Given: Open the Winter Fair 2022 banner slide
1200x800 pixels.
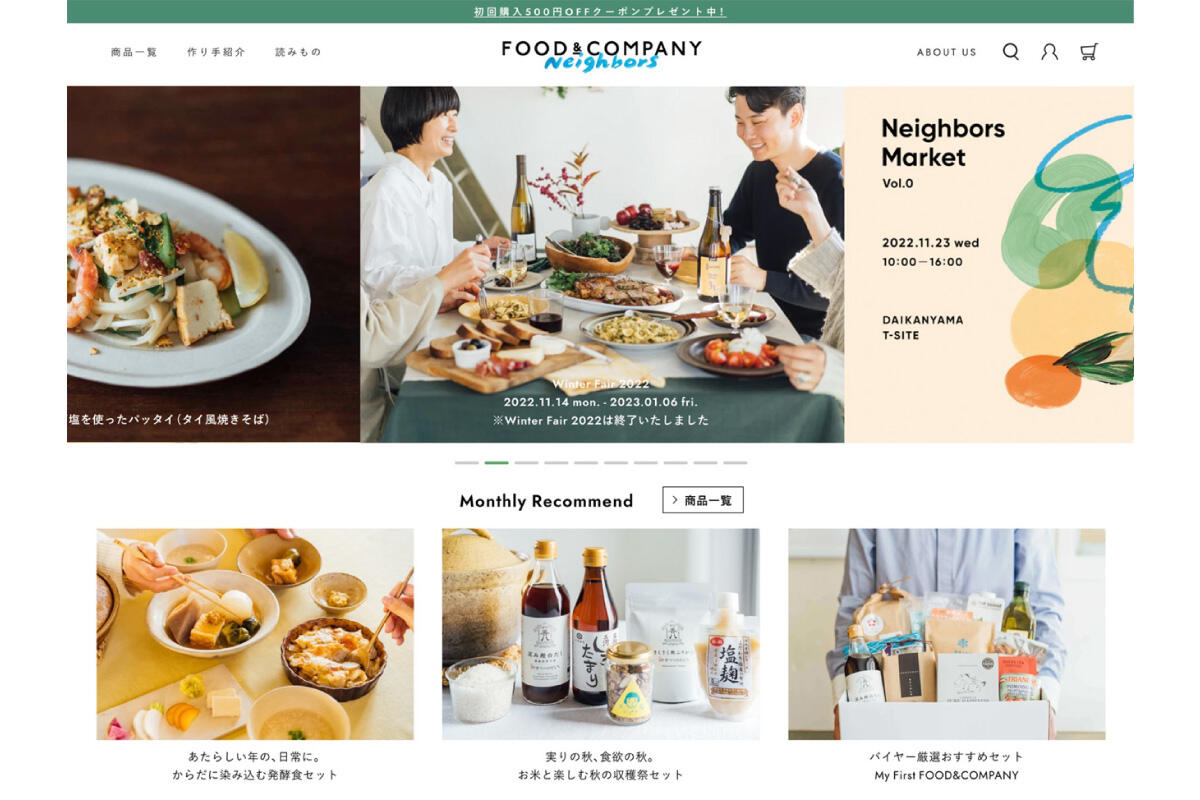Looking at the screenshot, I should (x=602, y=264).
